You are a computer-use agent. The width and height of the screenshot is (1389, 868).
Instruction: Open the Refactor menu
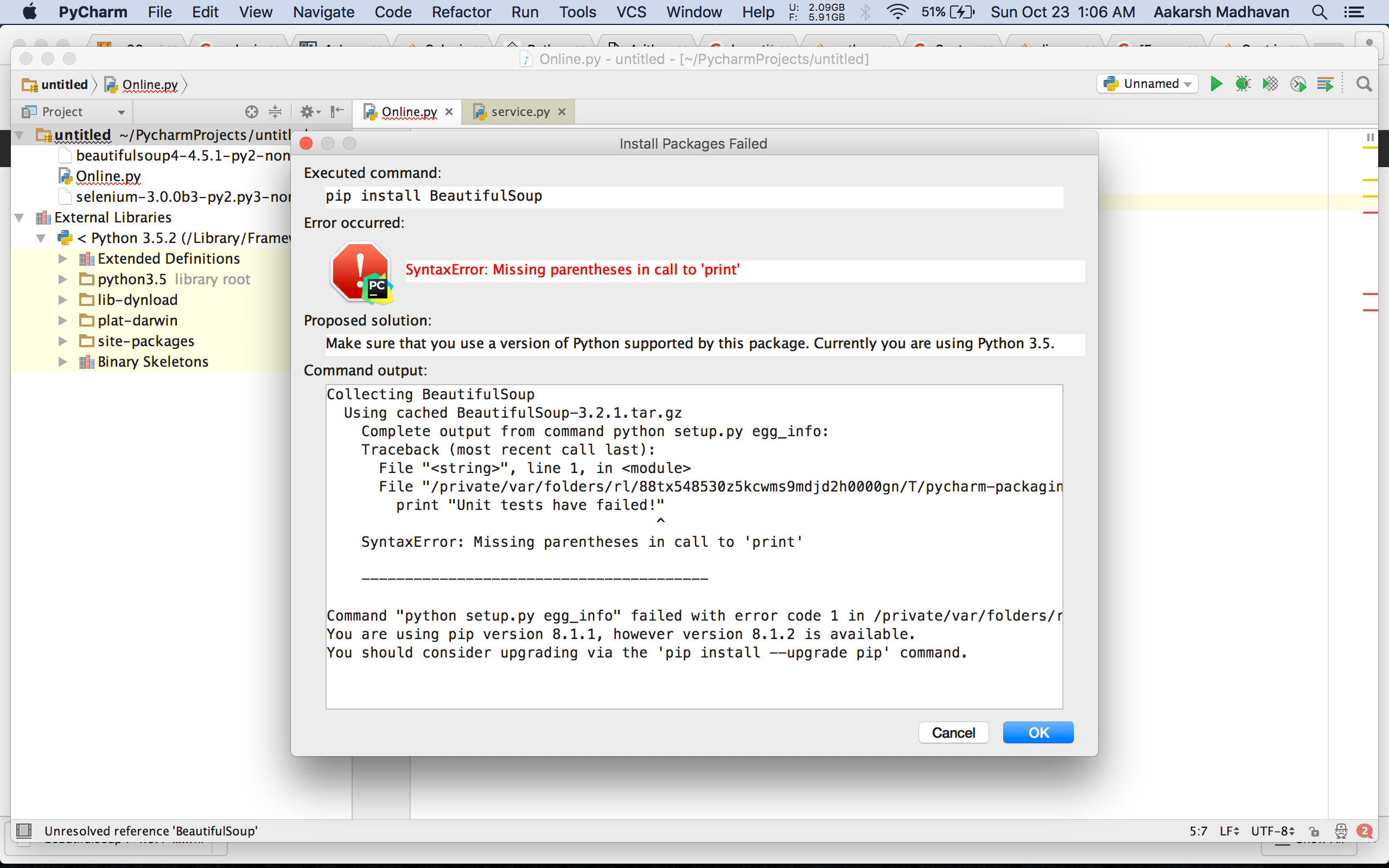[x=461, y=12]
